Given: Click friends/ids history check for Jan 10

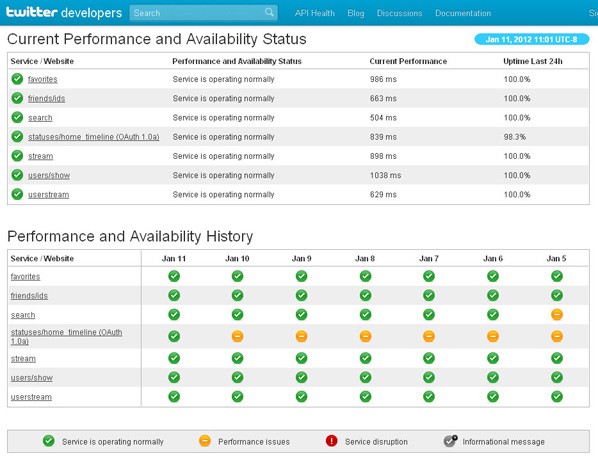Looking at the screenshot, I should pyautogui.click(x=237, y=295).
